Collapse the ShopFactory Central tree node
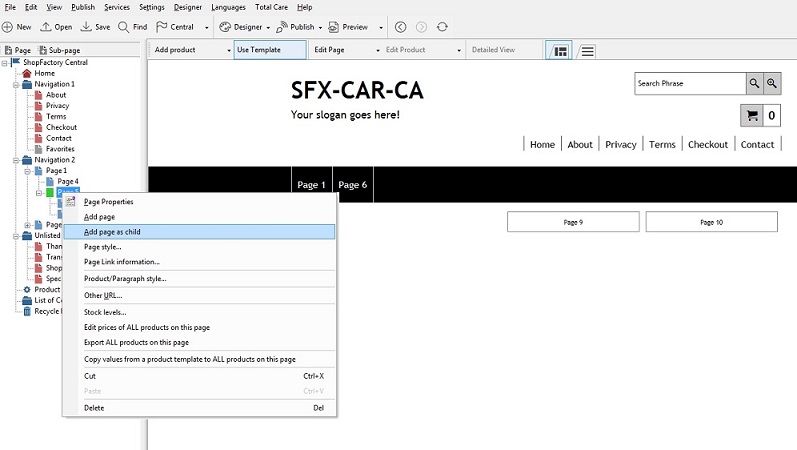Image resolution: width=797 pixels, height=450 pixels. coord(5,63)
